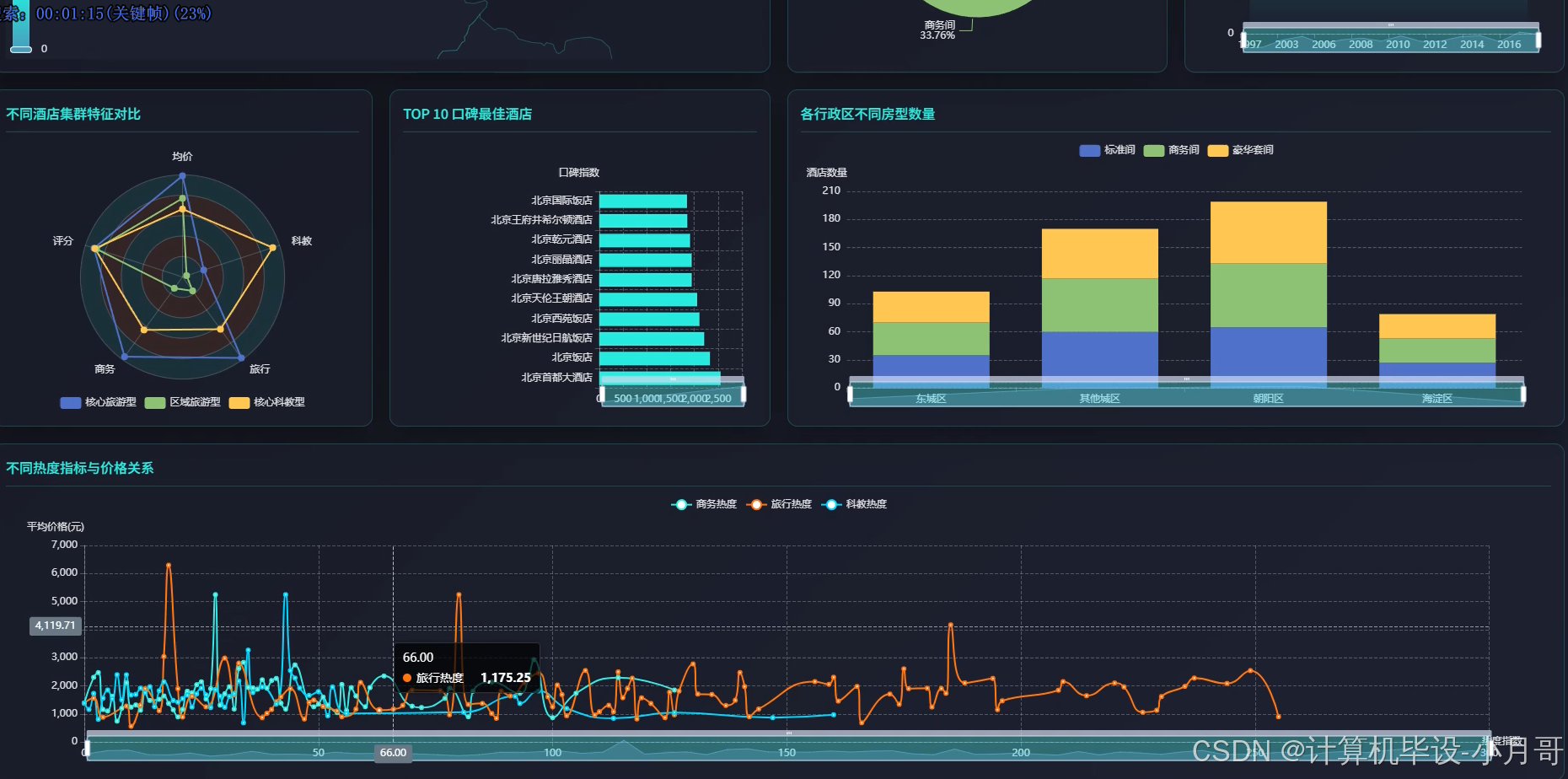Toggle the 旅行热度 line legend
1568x779 pixels.
[779, 504]
